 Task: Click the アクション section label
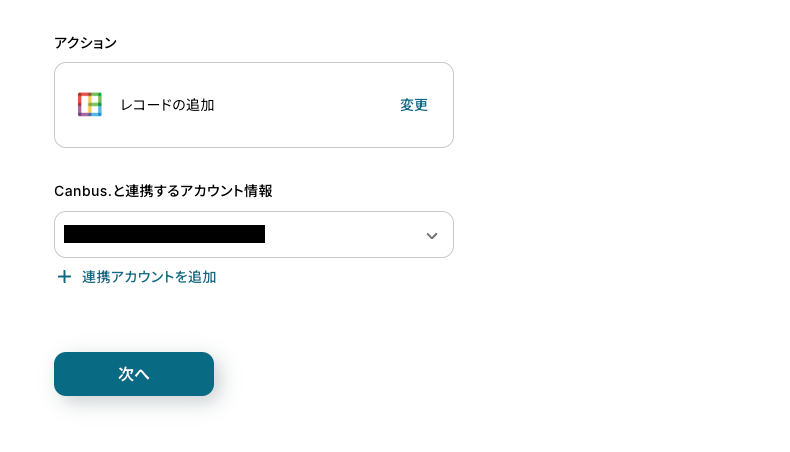(x=85, y=42)
